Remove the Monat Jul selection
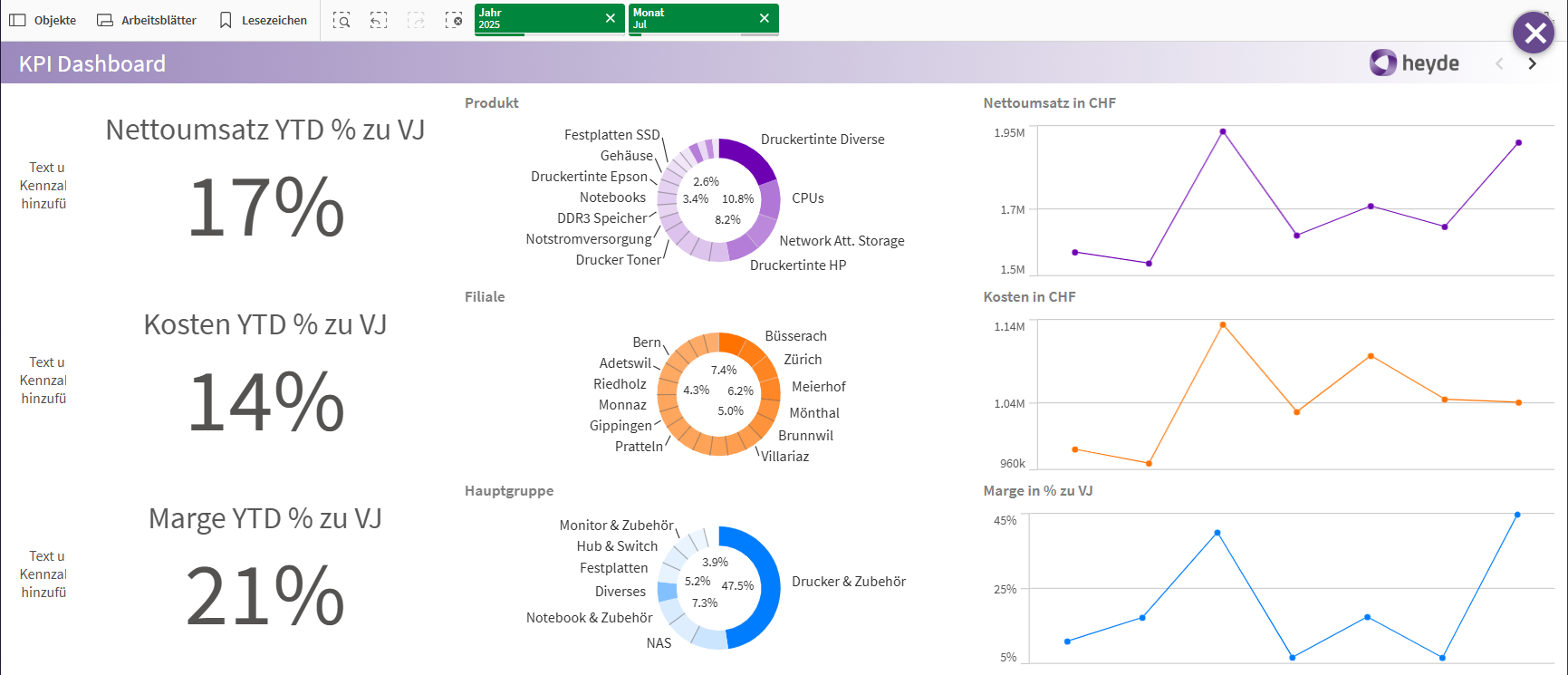The image size is (1568, 675). [765, 18]
